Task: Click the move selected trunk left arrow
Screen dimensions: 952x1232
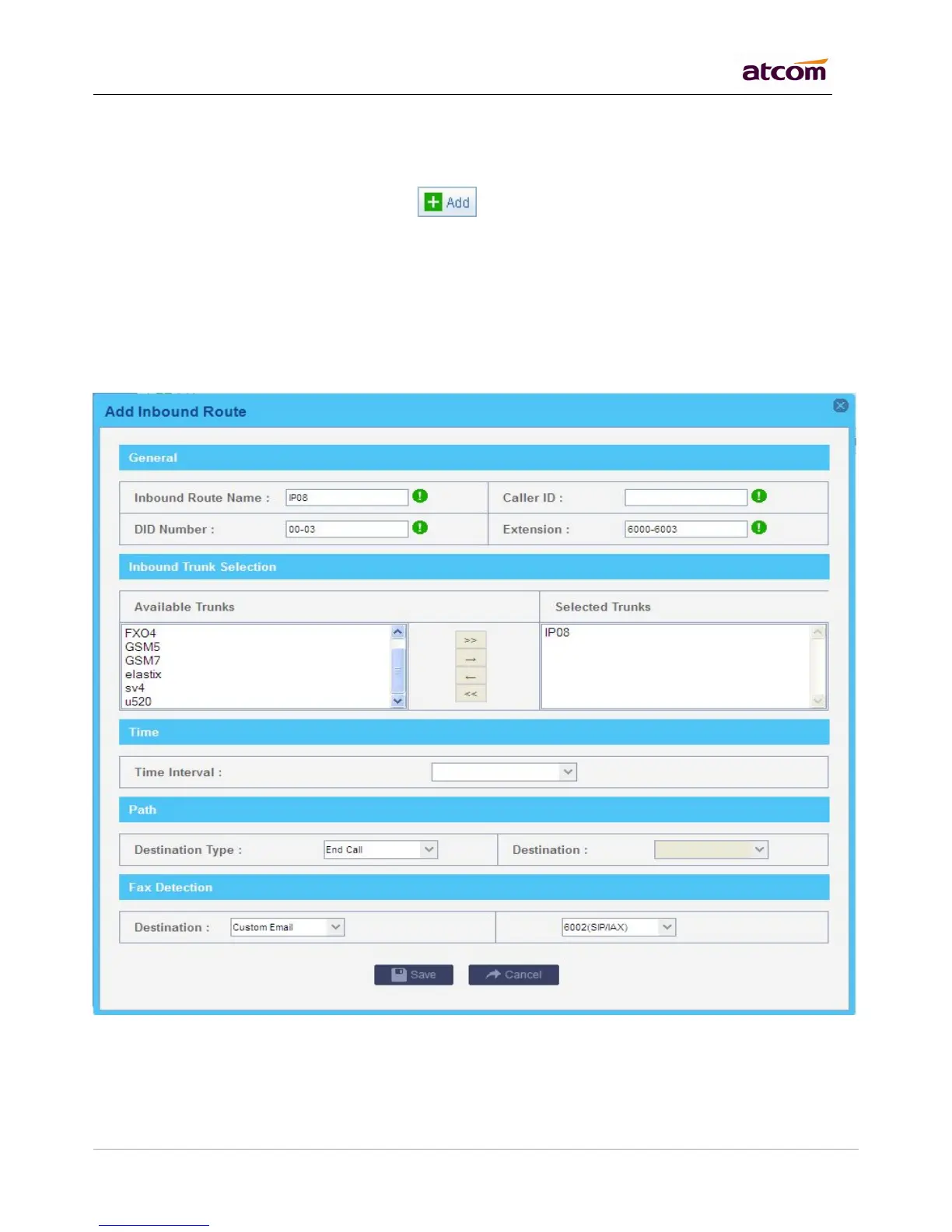Action: point(471,676)
